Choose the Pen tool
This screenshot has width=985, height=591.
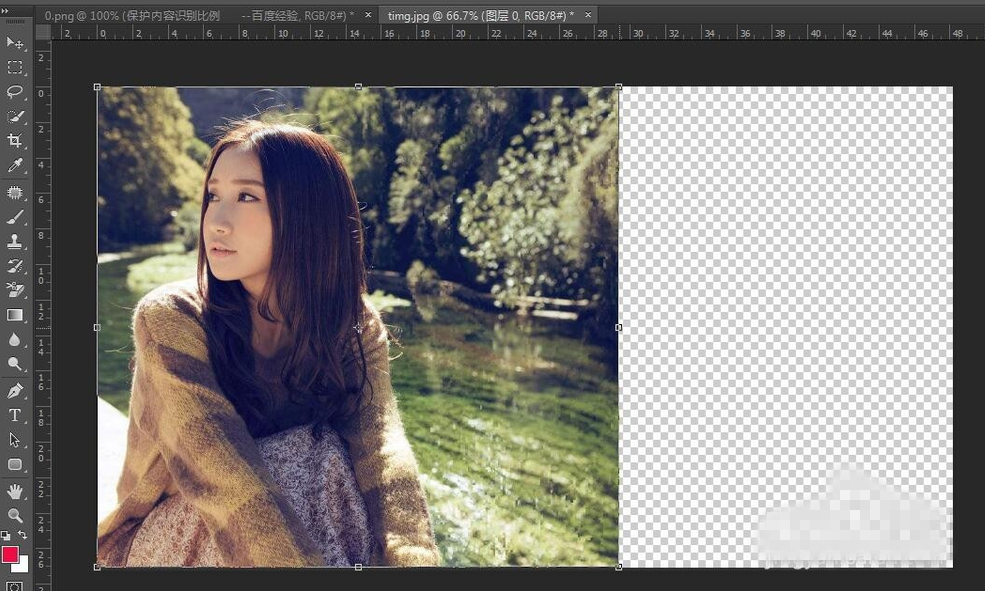[x=15, y=390]
